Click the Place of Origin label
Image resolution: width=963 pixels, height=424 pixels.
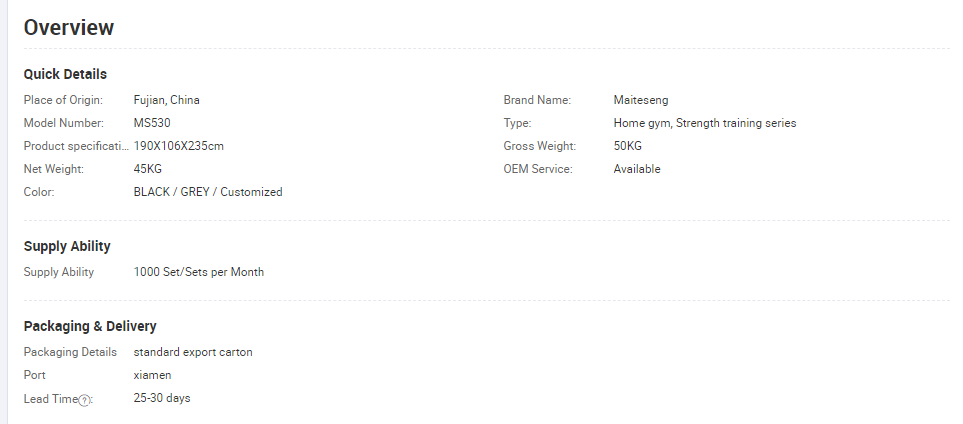(x=63, y=100)
